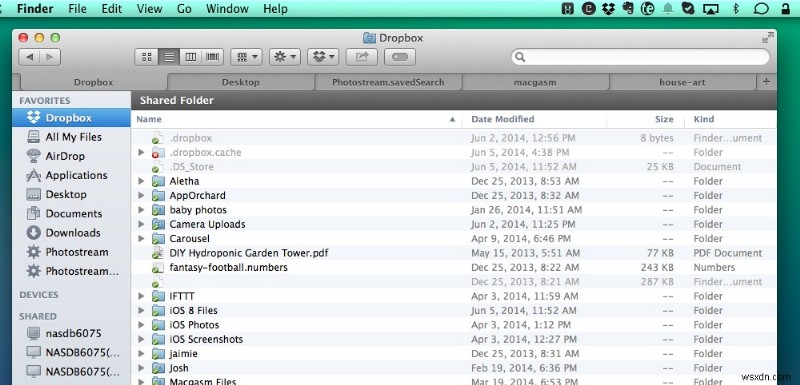Sort by Date Modified column header
The image size is (800, 385).
click(534, 119)
